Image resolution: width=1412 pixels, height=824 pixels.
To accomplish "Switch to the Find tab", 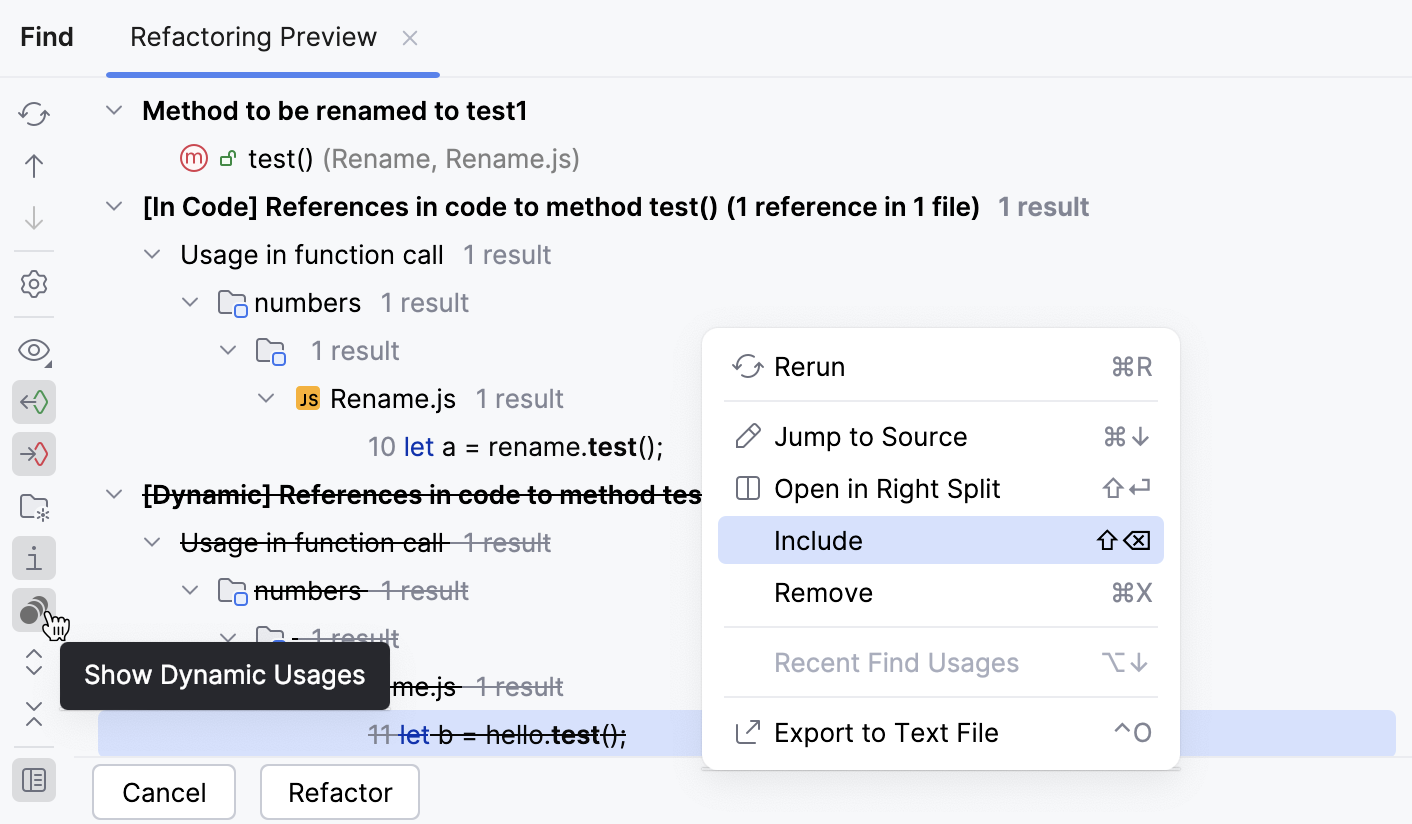I will (46, 36).
